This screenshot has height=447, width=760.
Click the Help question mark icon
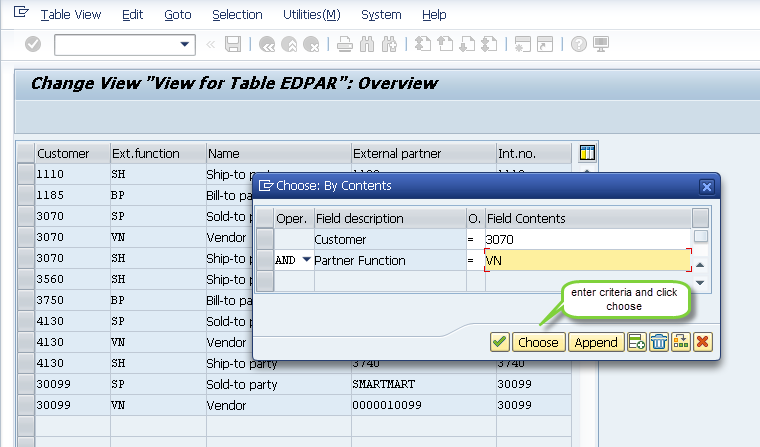coord(578,44)
